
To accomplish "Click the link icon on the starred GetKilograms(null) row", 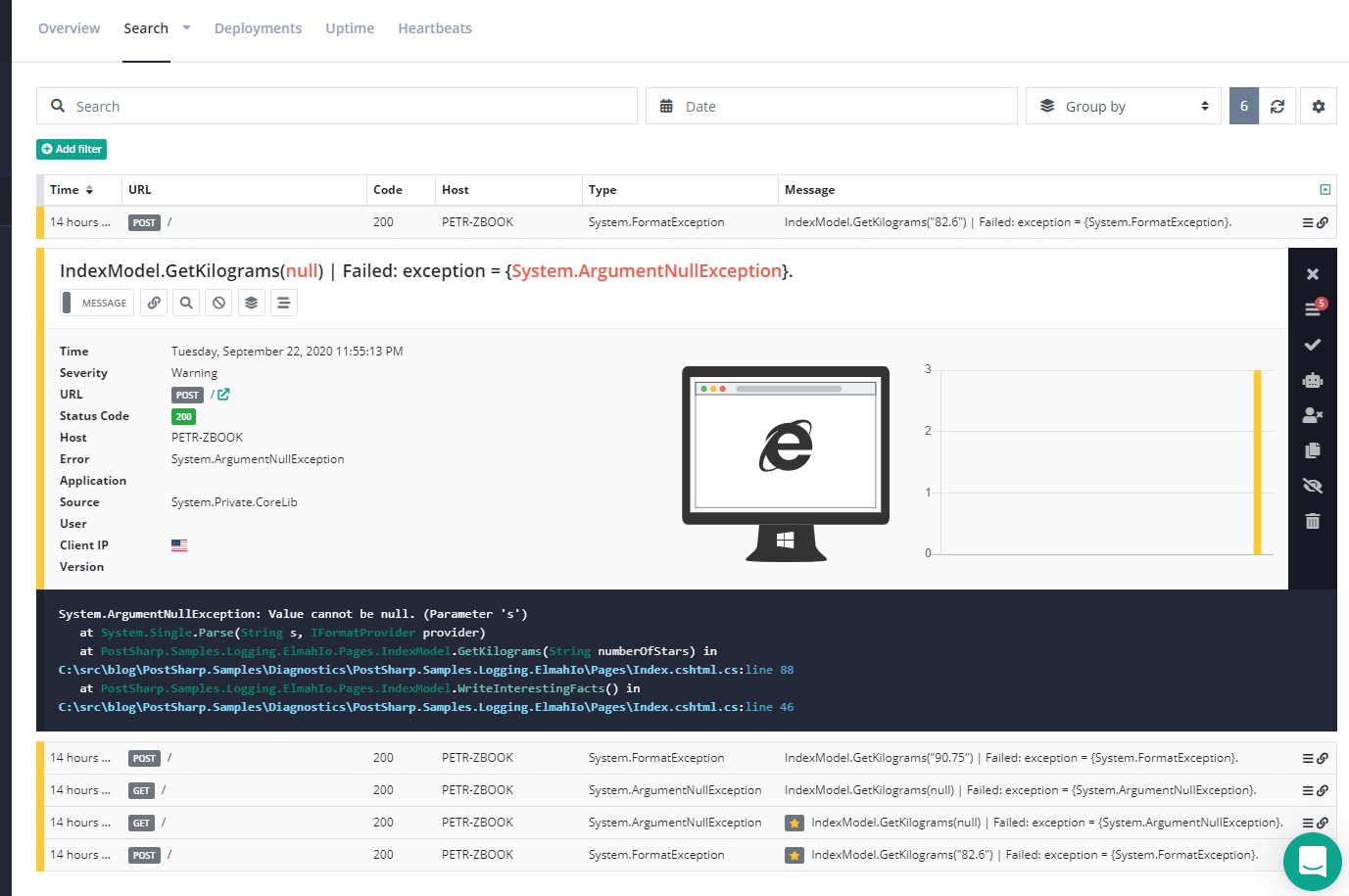I will [x=1323, y=823].
